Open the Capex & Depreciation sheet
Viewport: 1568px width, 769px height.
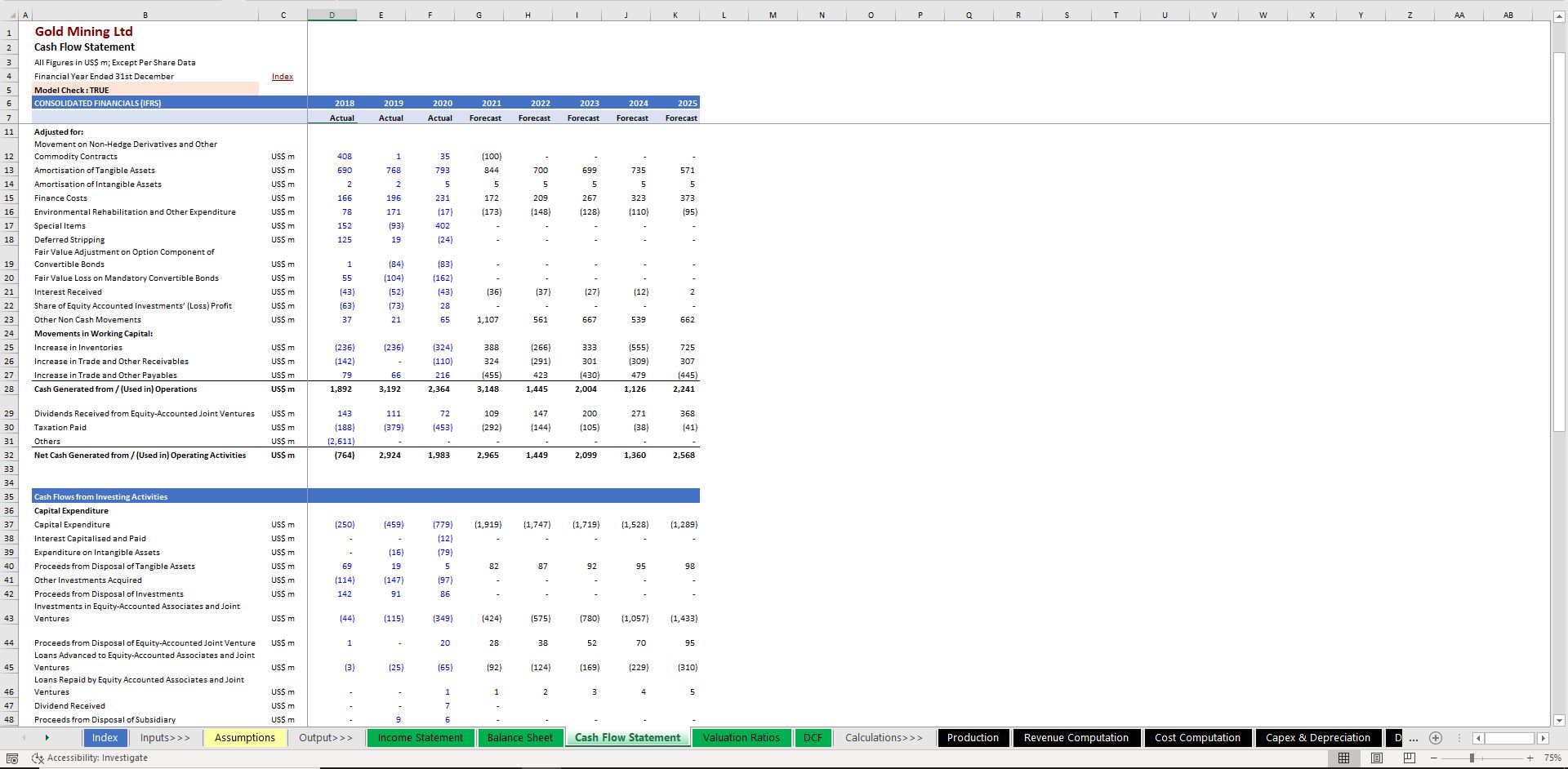click(1318, 738)
